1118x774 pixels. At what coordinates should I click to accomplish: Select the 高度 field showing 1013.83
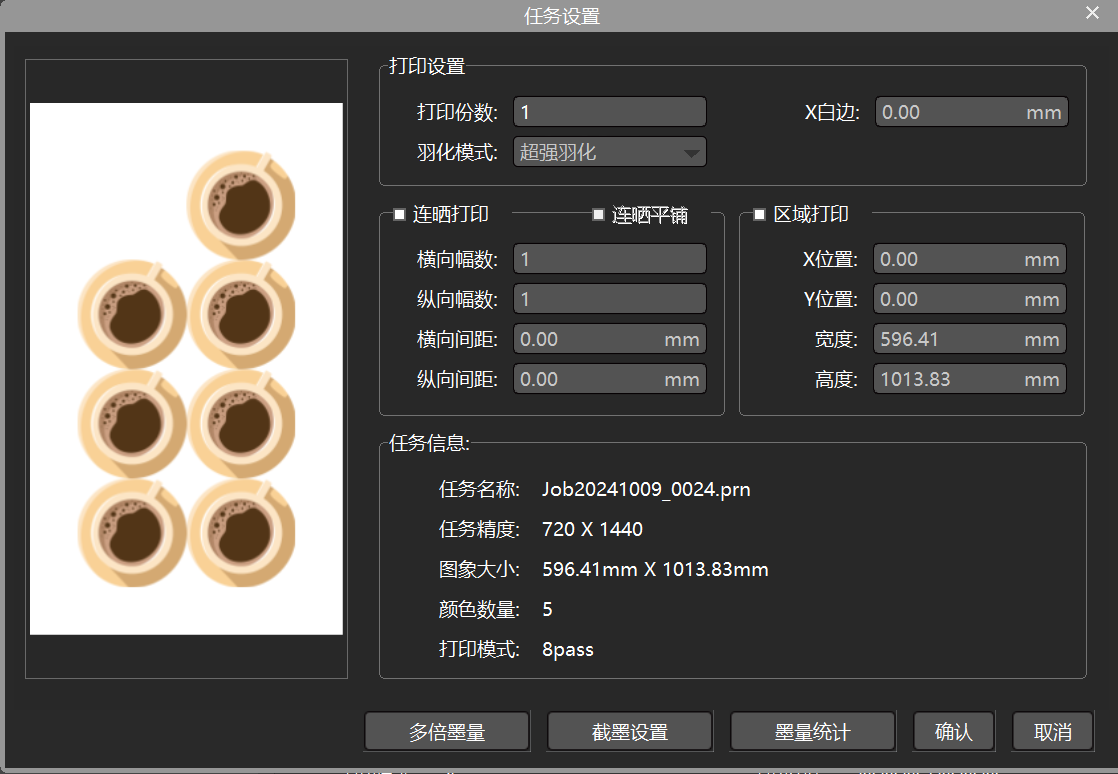click(970, 378)
